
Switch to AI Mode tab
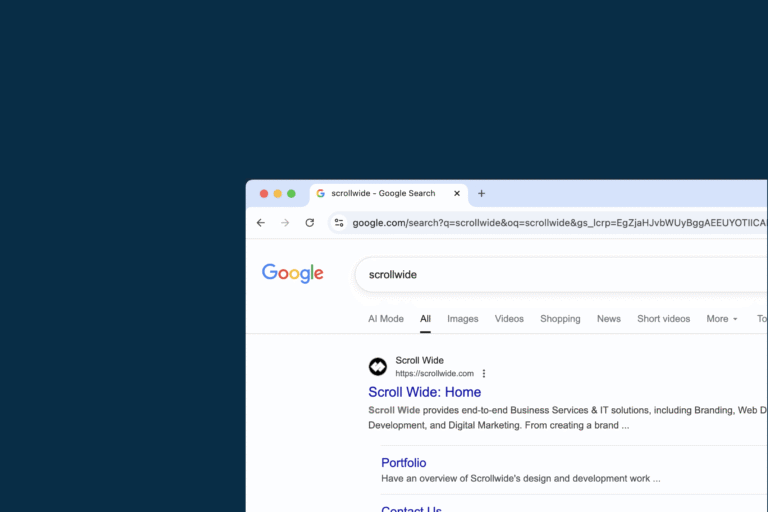tap(386, 319)
